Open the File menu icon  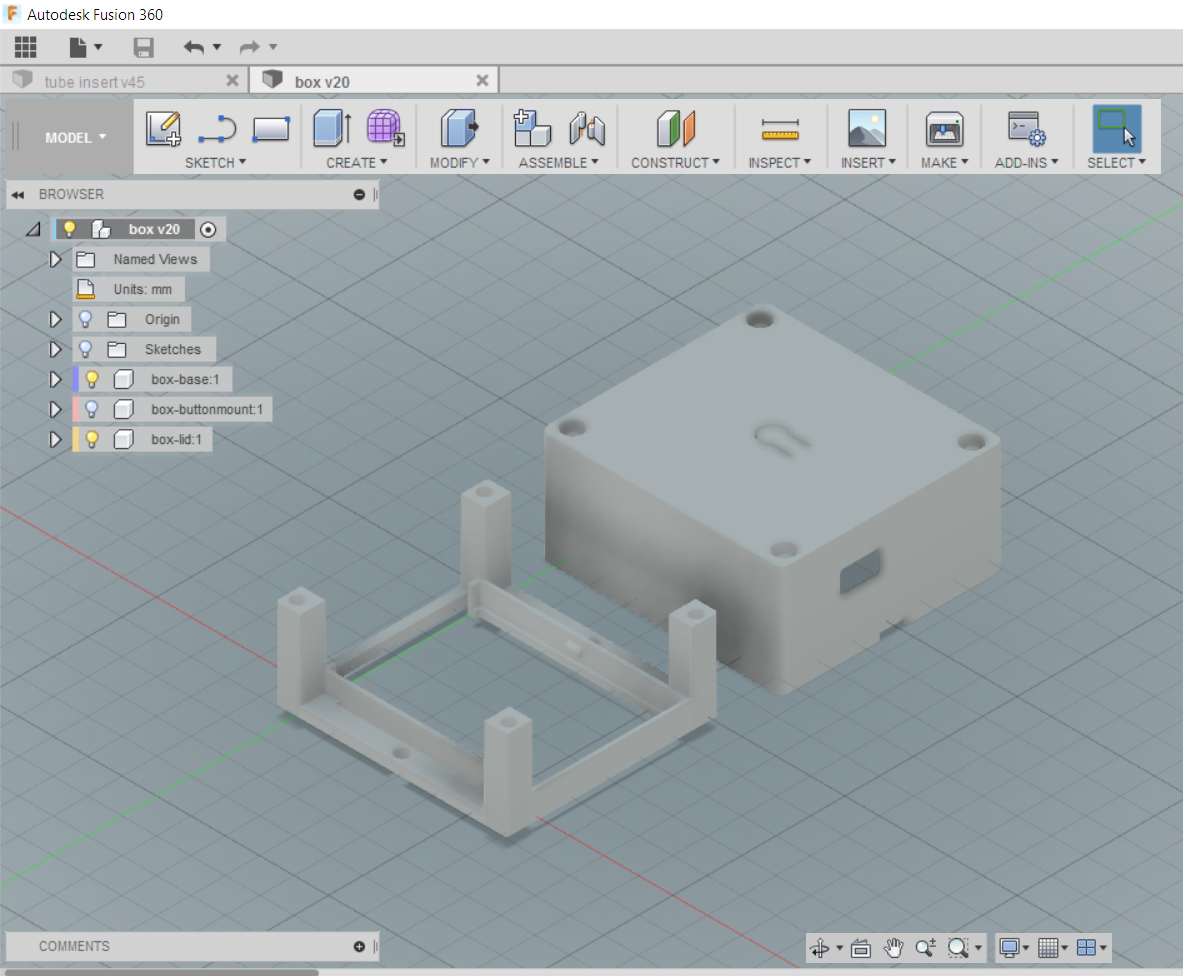point(78,48)
